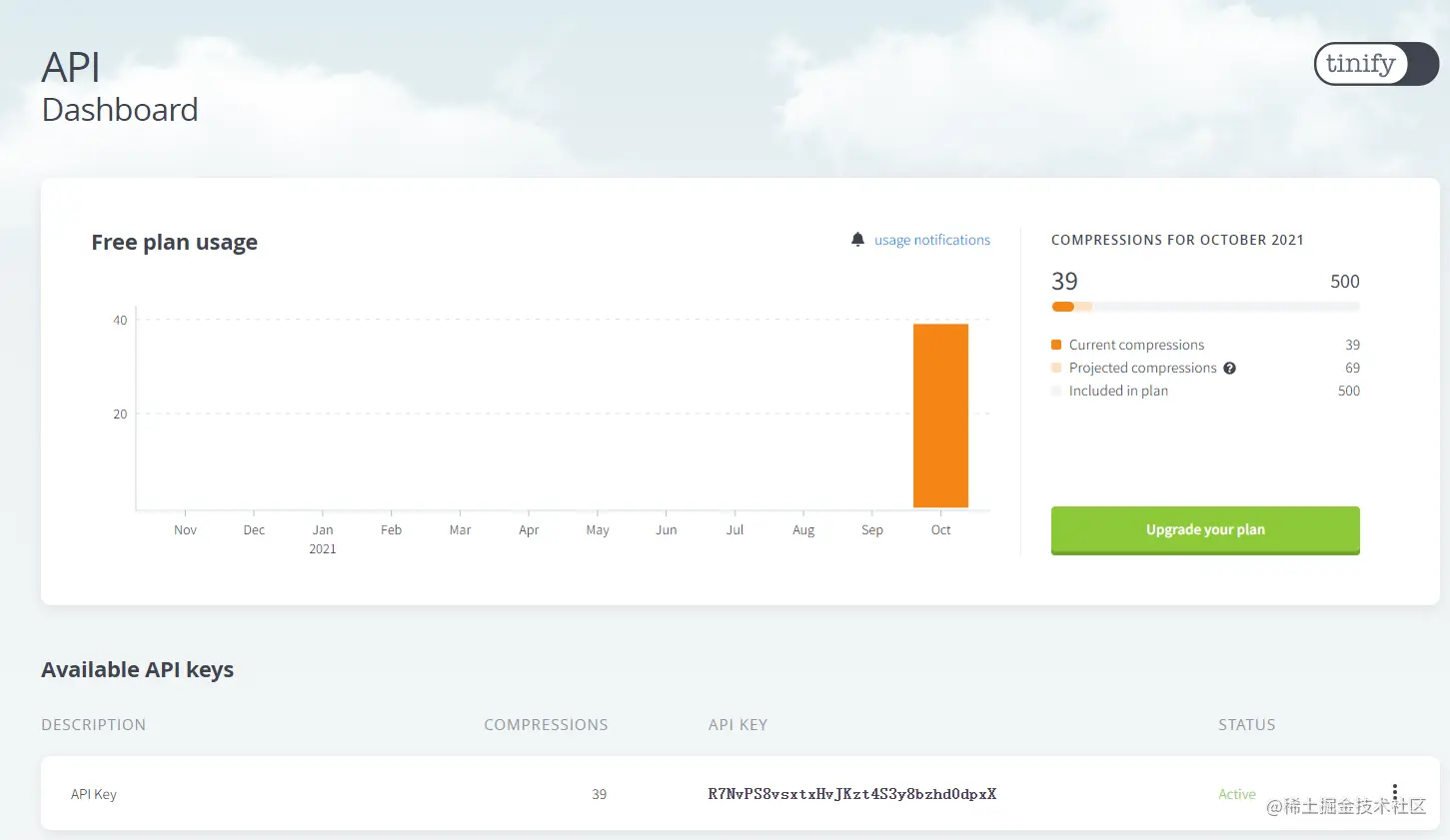Screen dimensions: 1450x840
Task: Open the Projected compressions question mark help
Action: pyautogui.click(x=1229, y=368)
